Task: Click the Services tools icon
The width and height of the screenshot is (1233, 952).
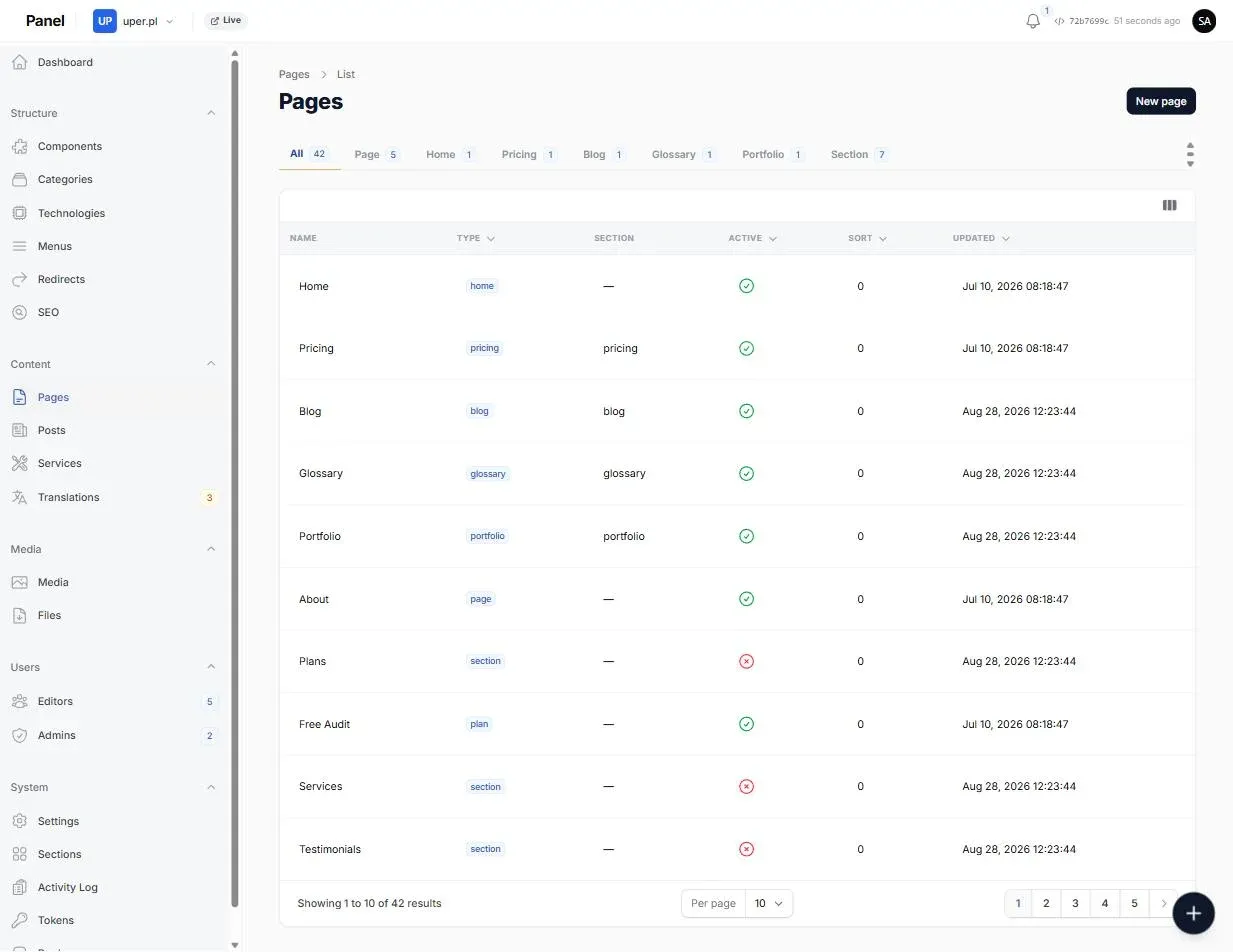Action: click(19, 463)
